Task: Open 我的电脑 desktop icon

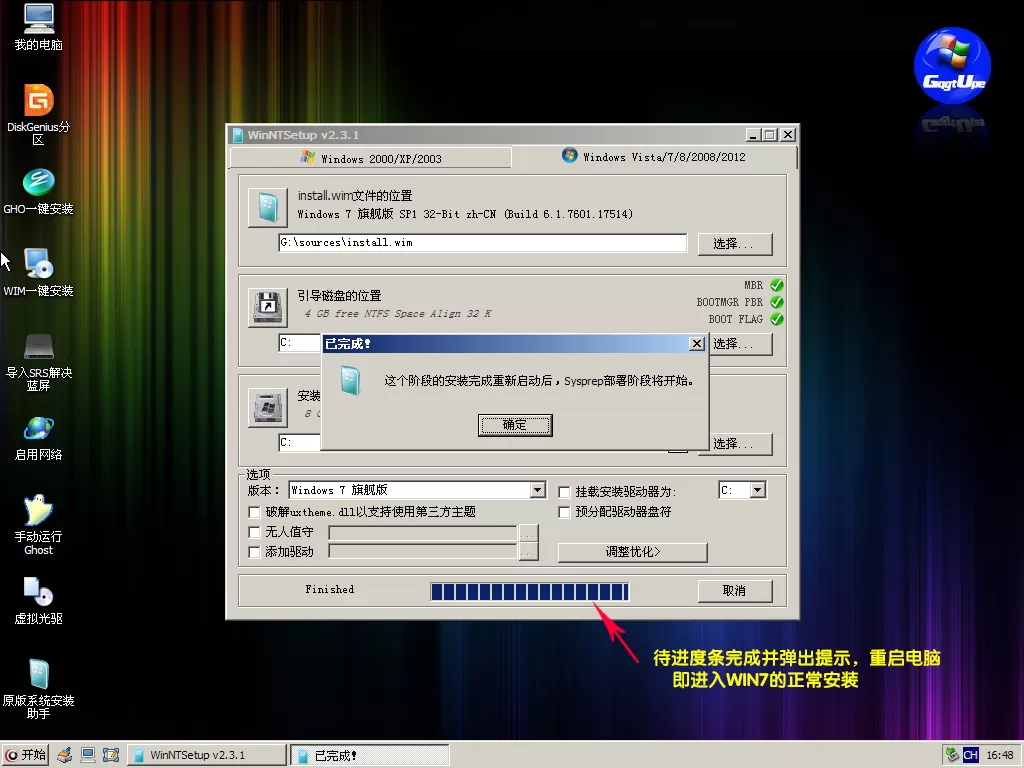Action: 38,19
